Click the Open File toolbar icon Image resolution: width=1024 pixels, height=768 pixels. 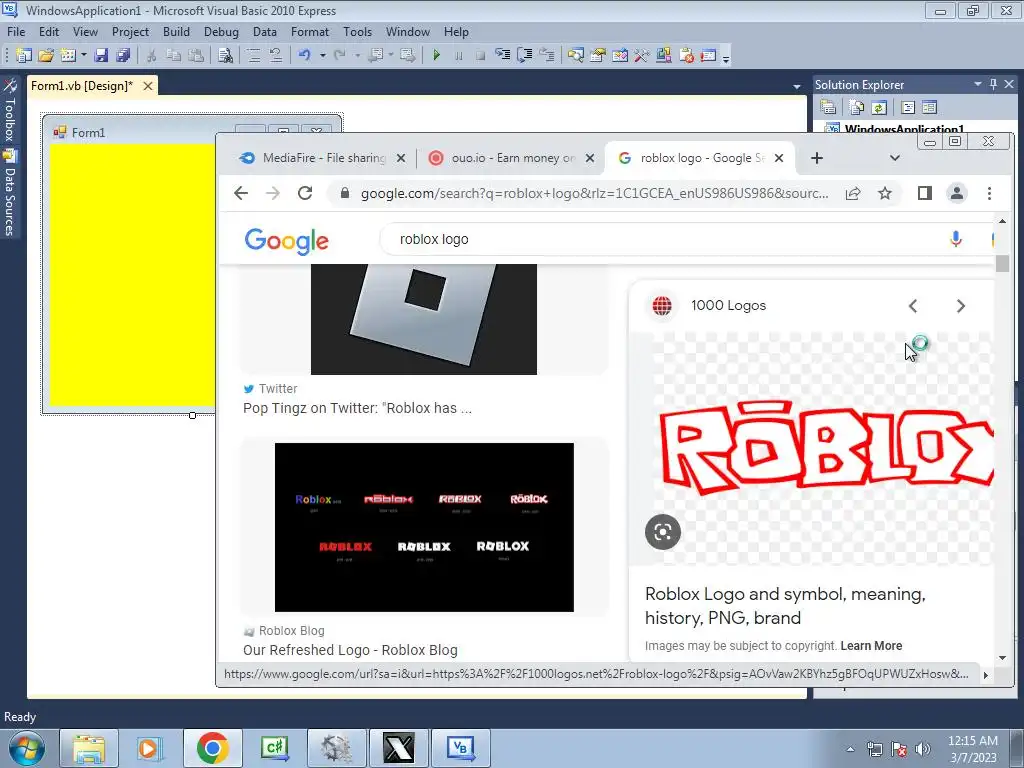[46, 56]
